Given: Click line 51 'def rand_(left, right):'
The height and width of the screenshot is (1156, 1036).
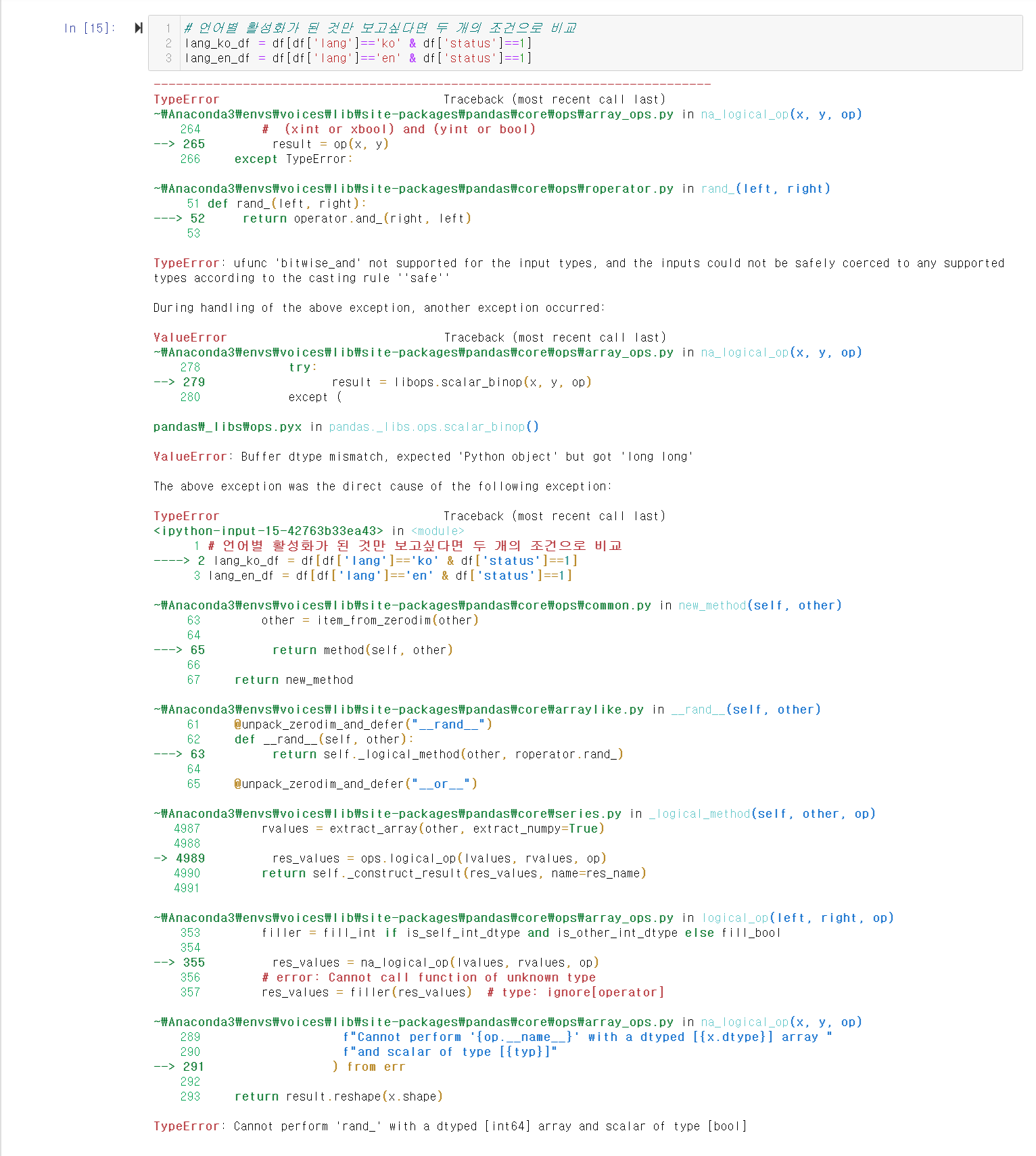Looking at the screenshot, I should pyautogui.click(x=277, y=204).
